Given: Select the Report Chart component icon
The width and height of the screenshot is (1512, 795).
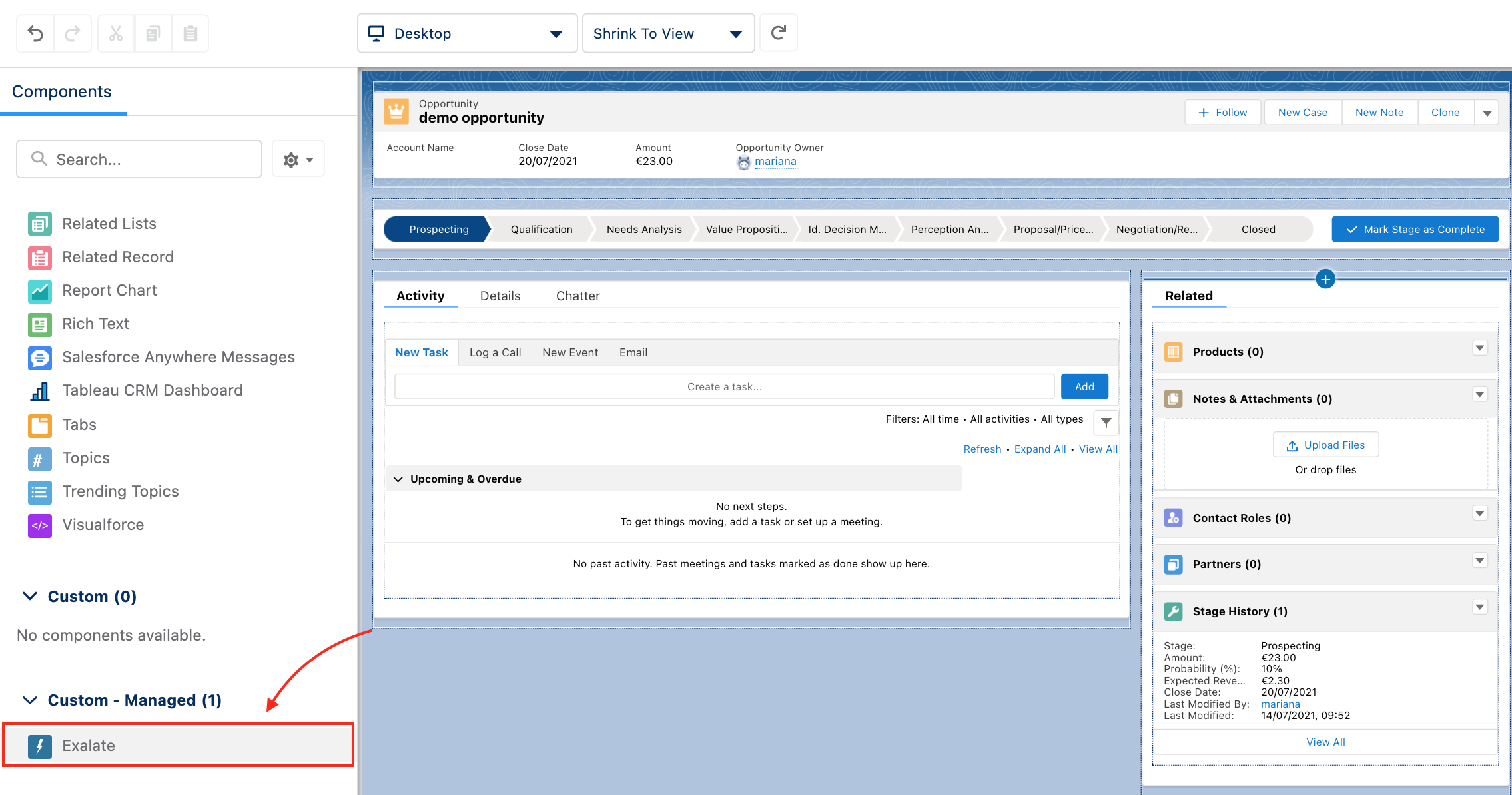Looking at the screenshot, I should click(x=40, y=290).
